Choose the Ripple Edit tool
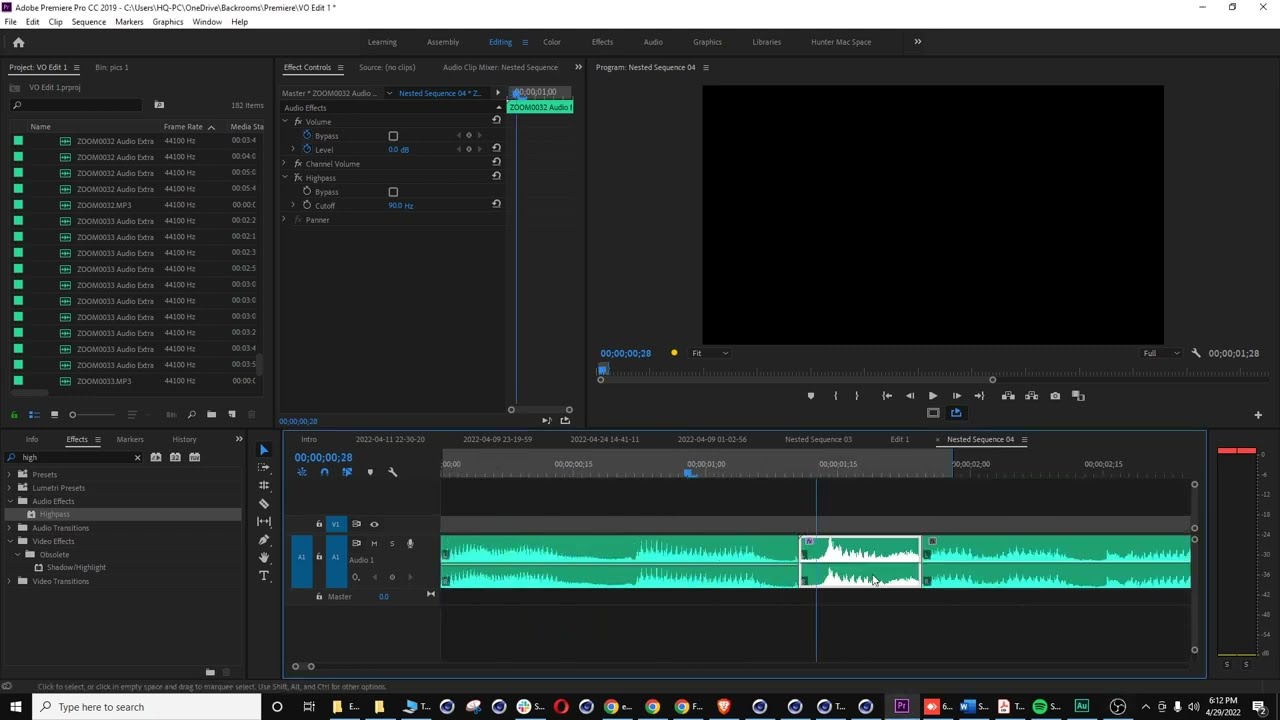The image size is (1280, 720). pos(264,486)
